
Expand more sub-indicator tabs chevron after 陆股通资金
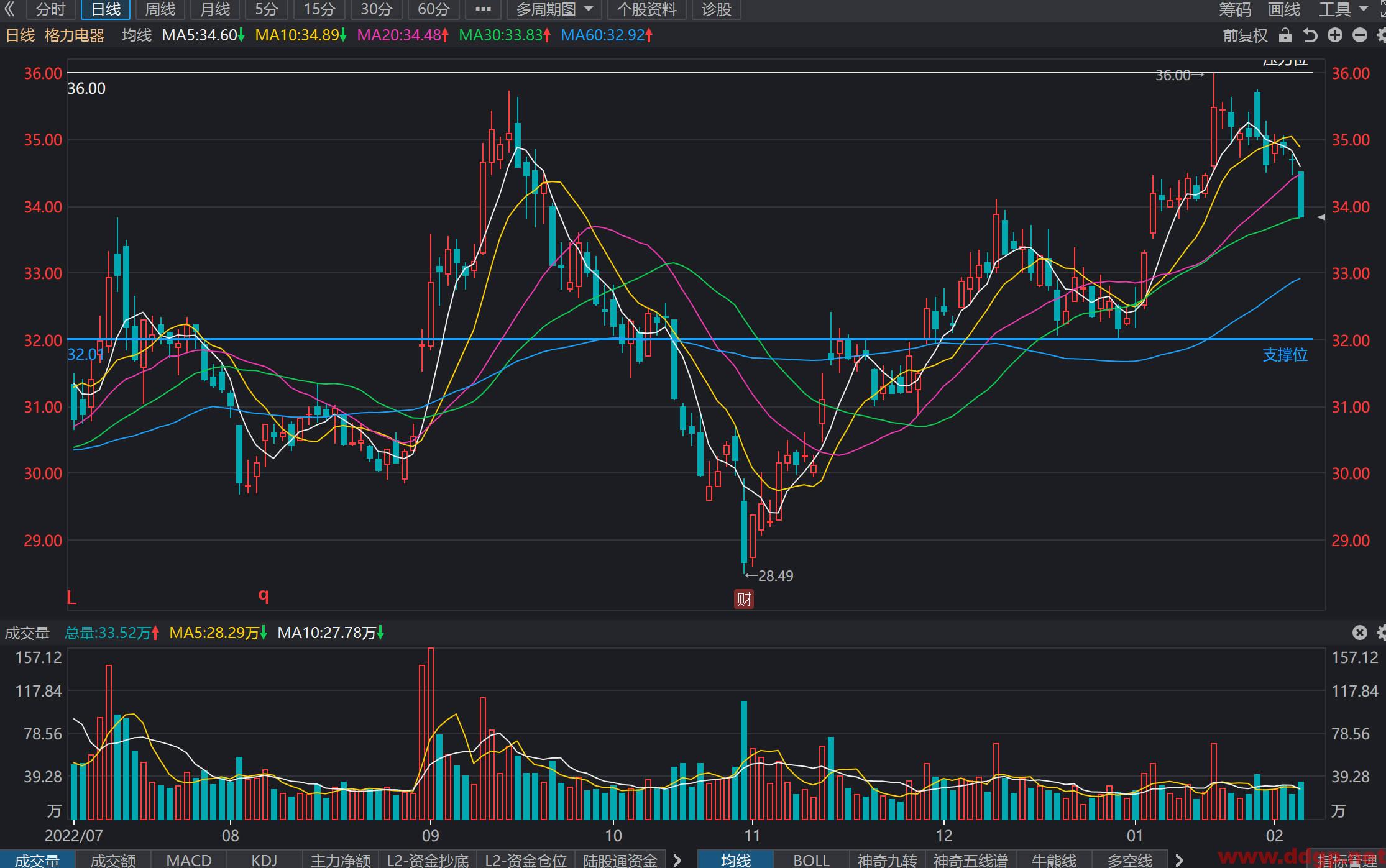click(677, 860)
